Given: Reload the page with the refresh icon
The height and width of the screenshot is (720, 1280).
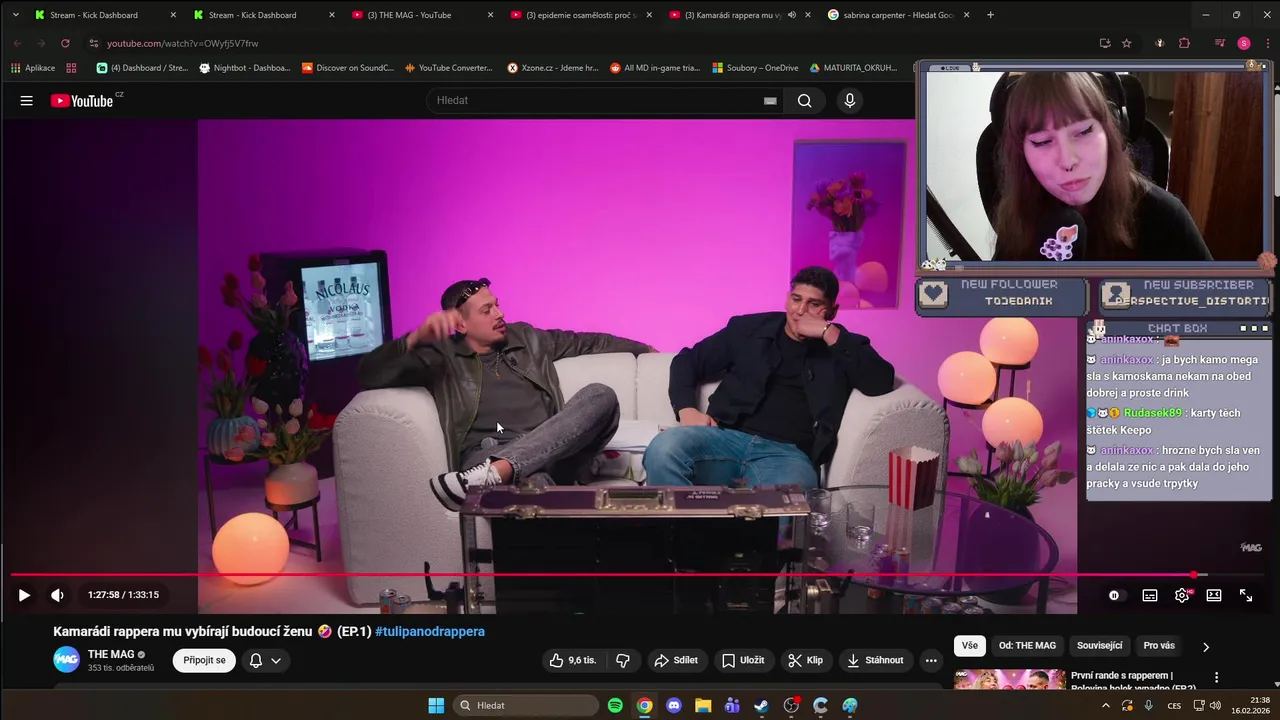Looking at the screenshot, I should pyautogui.click(x=65, y=43).
